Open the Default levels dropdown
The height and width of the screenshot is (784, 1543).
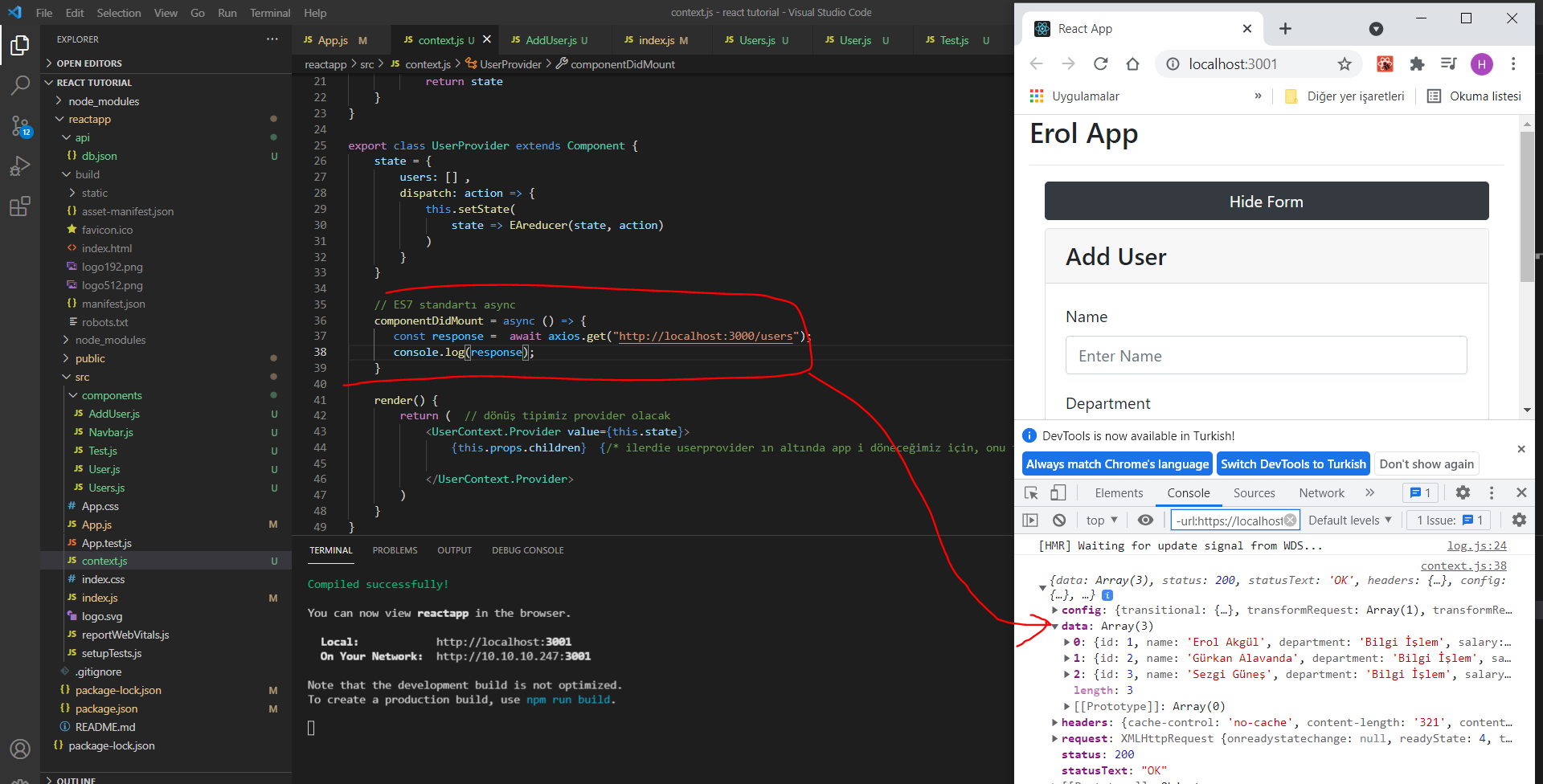(x=1349, y=521)
